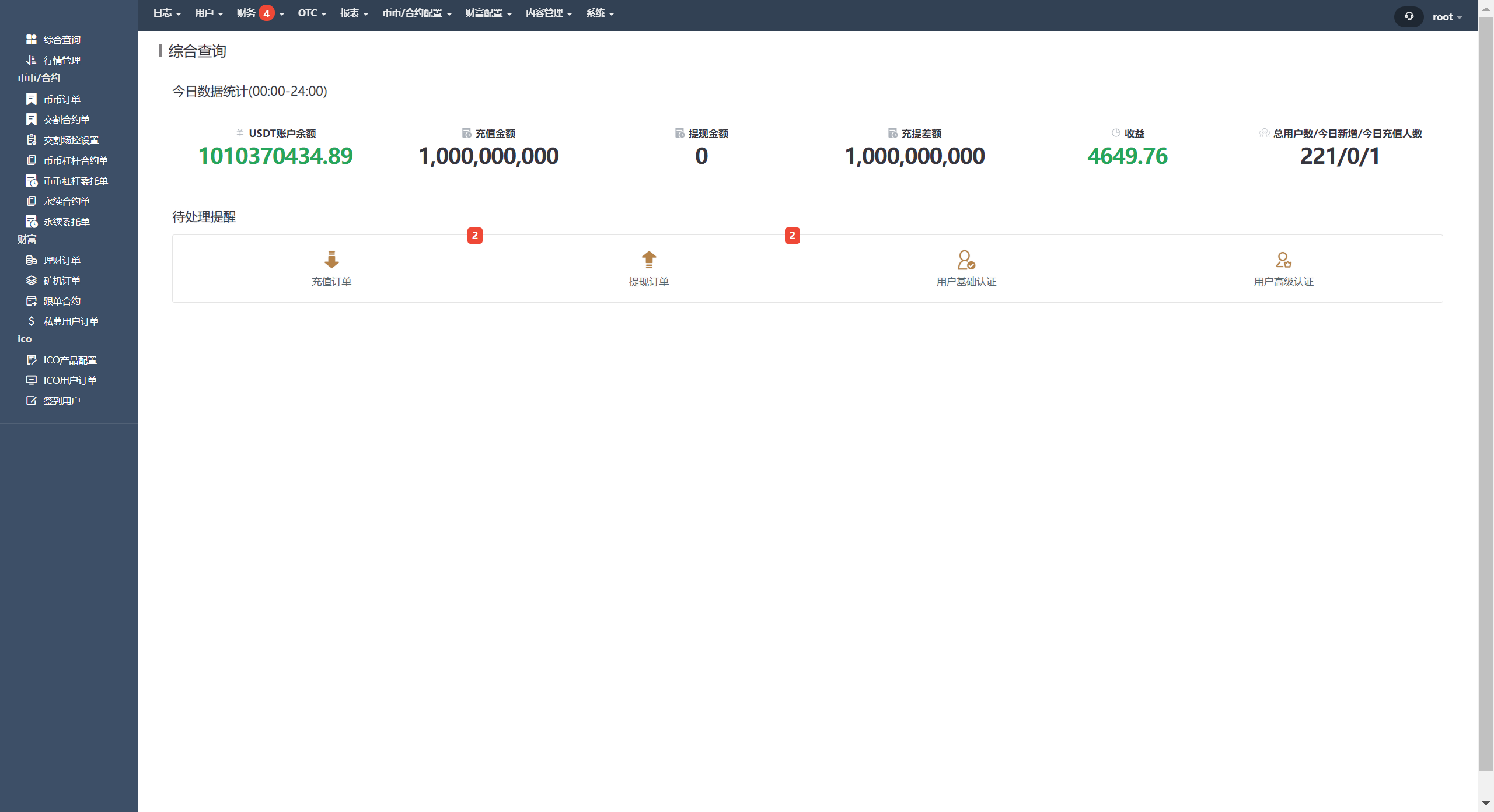The height and width of the screenshot is (812, 1494).
Task: Expand the 财务 dropdown menu
Action: click(x=246, y=13)
